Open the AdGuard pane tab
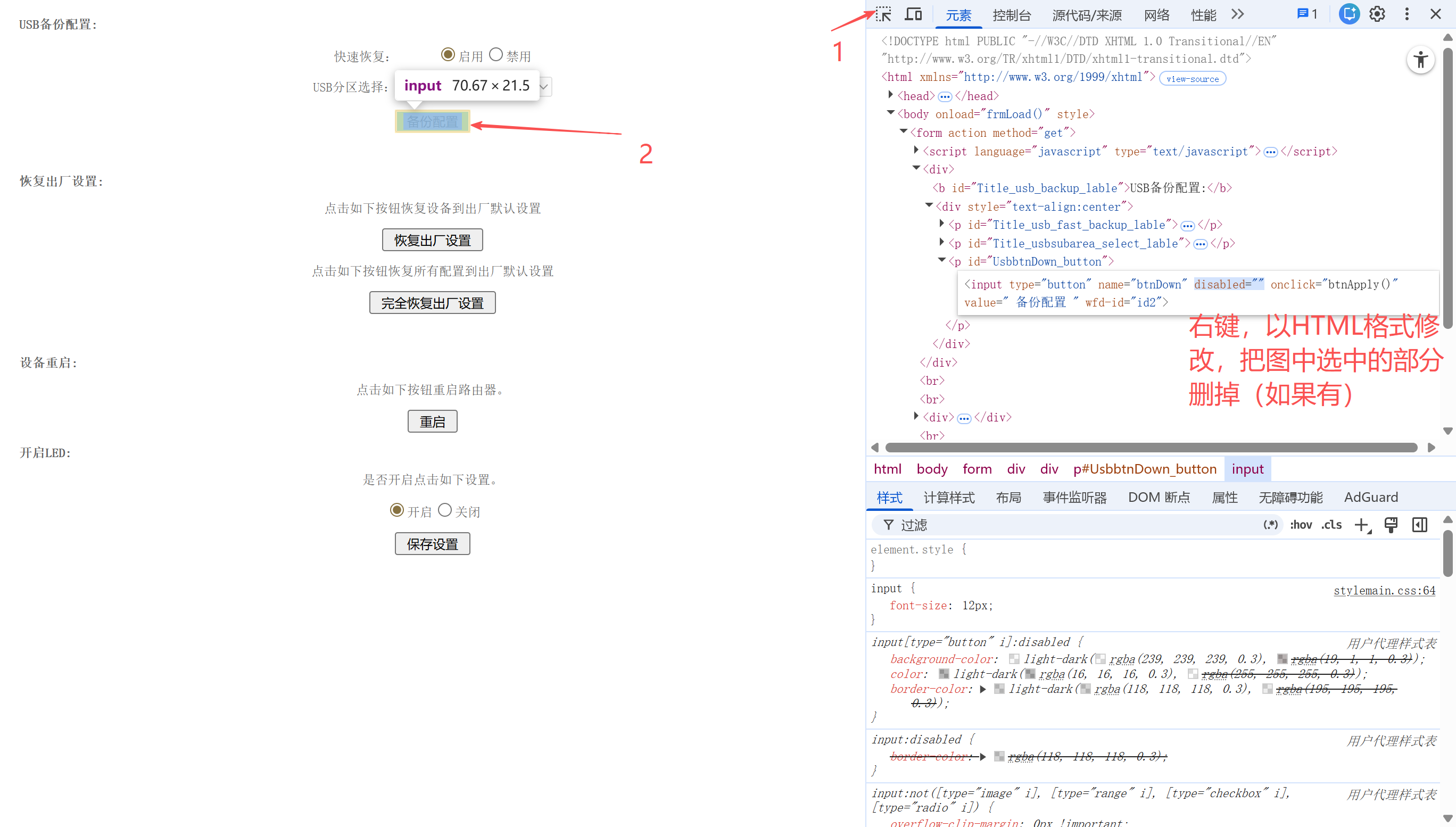Viewport: 1456px width, 827px height. (x=1371, y=498)
